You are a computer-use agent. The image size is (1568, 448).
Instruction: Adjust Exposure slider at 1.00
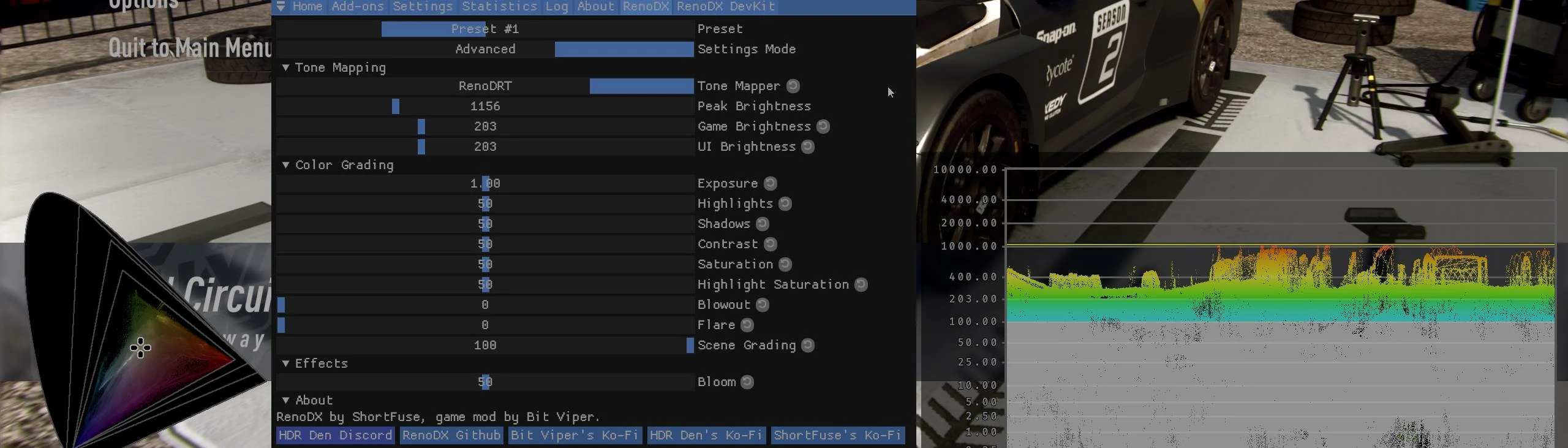485,183
